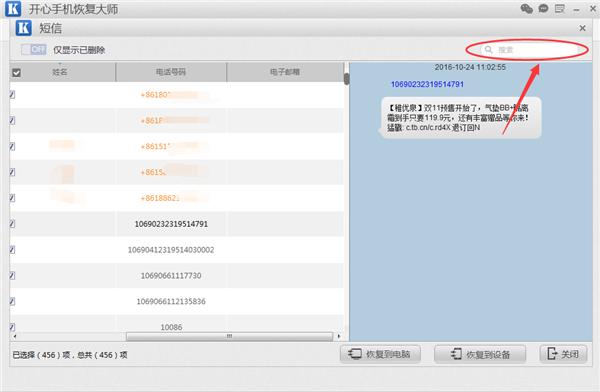Click the K app logo in main title bar
Screen dimensions: 600x392
click(x=13, y=8)
